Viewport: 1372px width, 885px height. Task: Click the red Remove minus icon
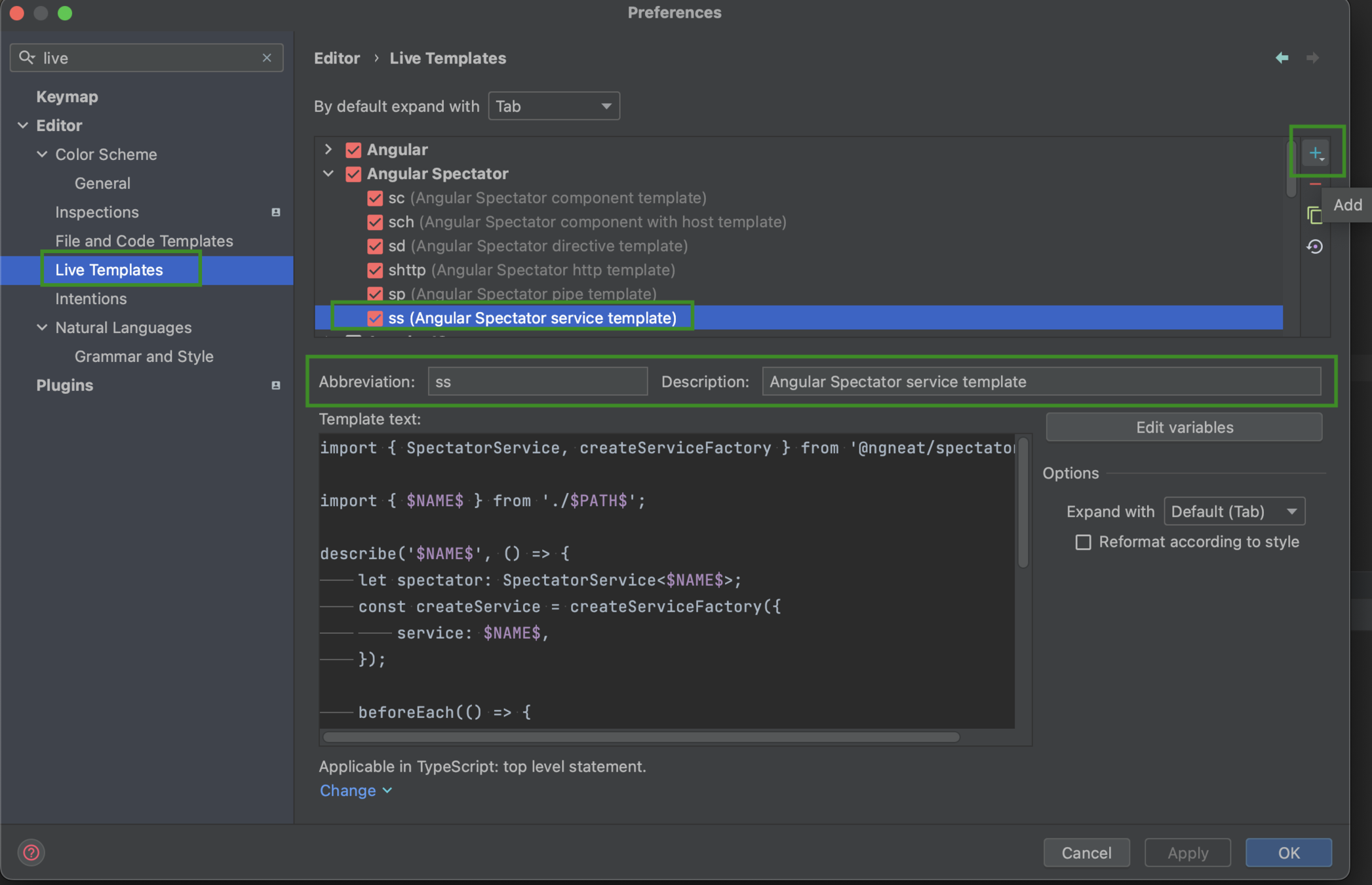pos(1315,186)
